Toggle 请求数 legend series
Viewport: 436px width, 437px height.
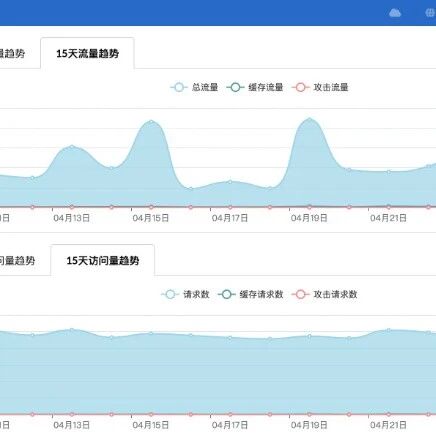point(186,294)
